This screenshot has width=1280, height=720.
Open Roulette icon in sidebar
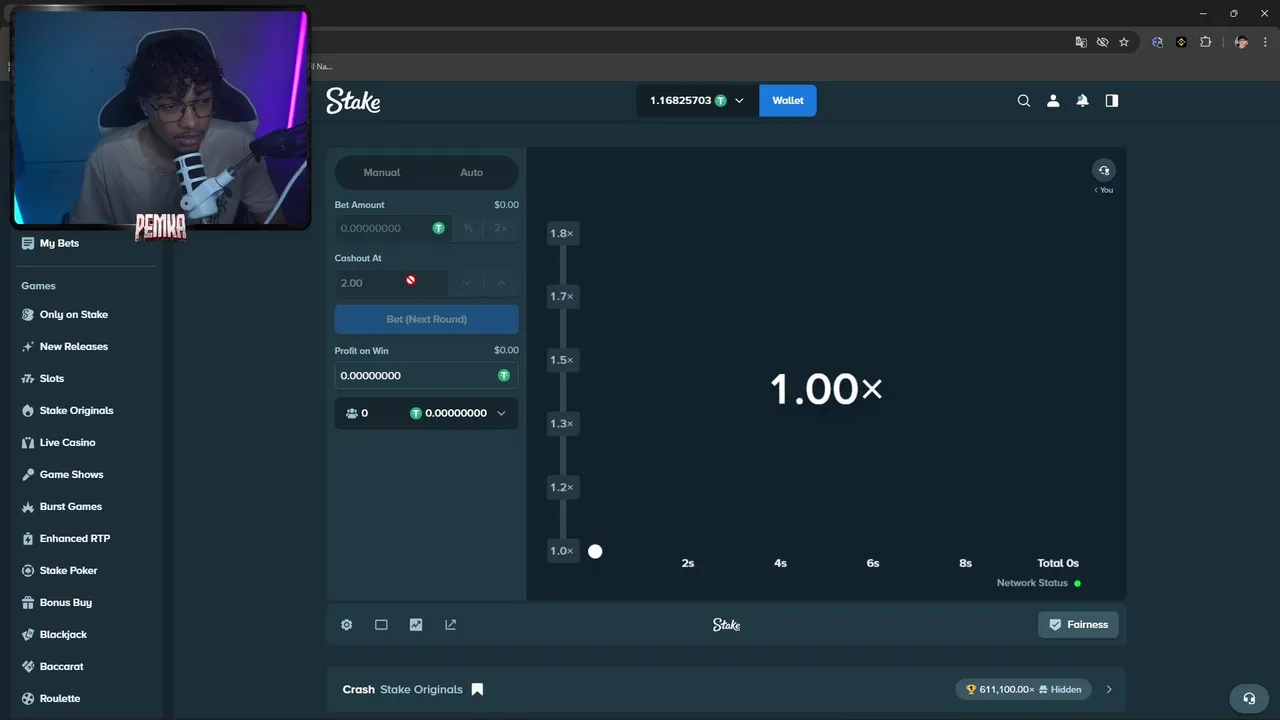[28, 698]
